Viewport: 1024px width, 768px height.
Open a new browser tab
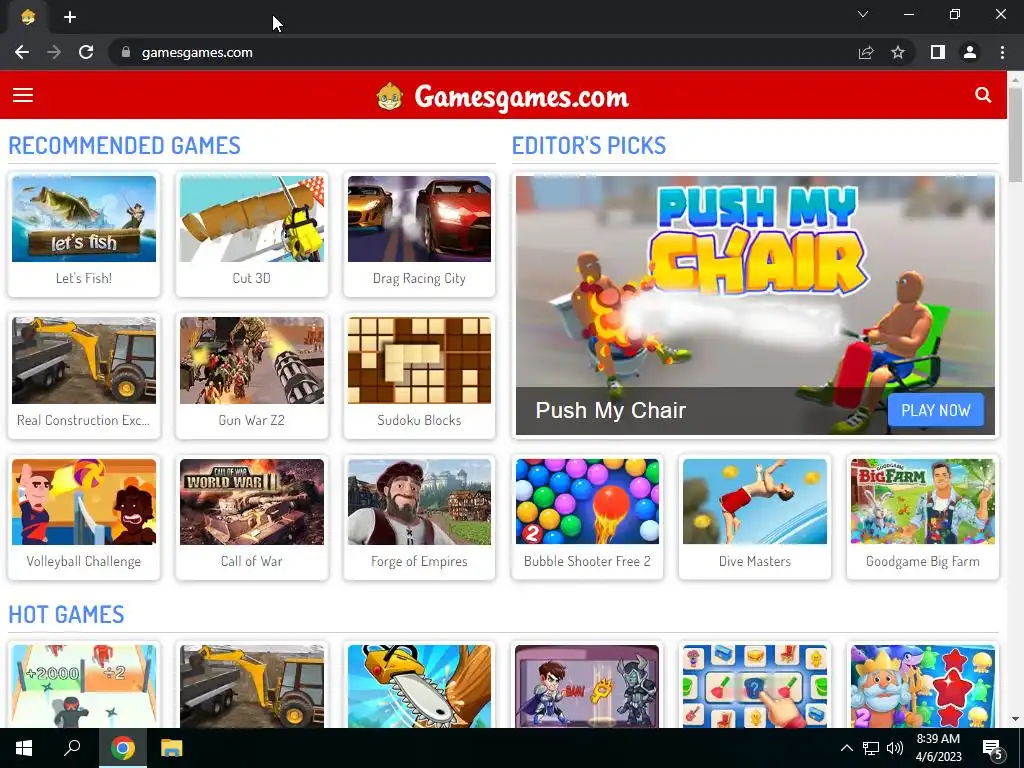(x=70, y=17)
